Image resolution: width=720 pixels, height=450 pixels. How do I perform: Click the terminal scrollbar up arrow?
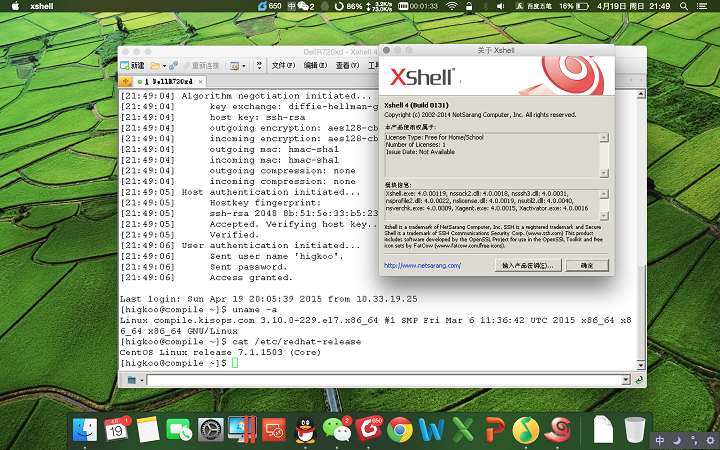tap(641, 94)
